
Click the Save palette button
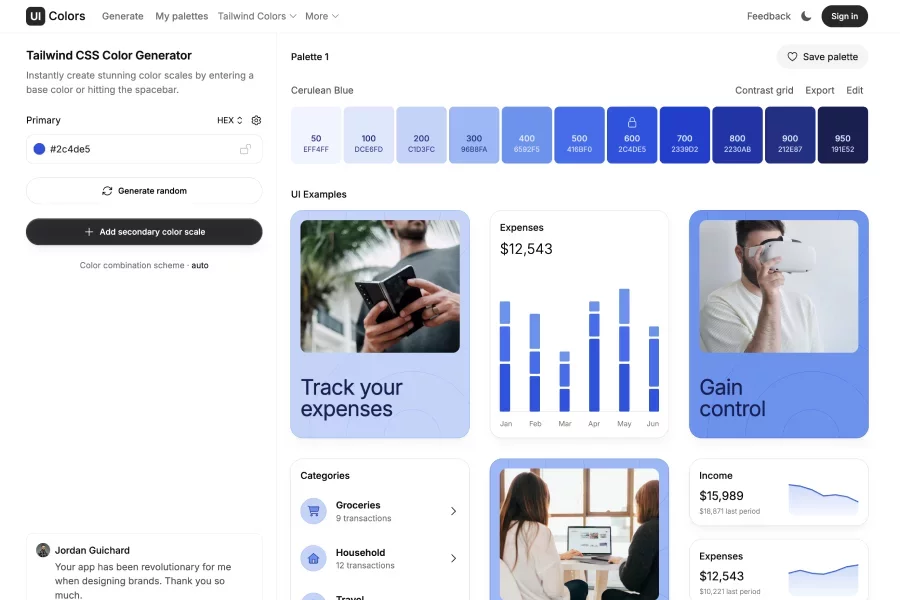[x=822, y=57]
